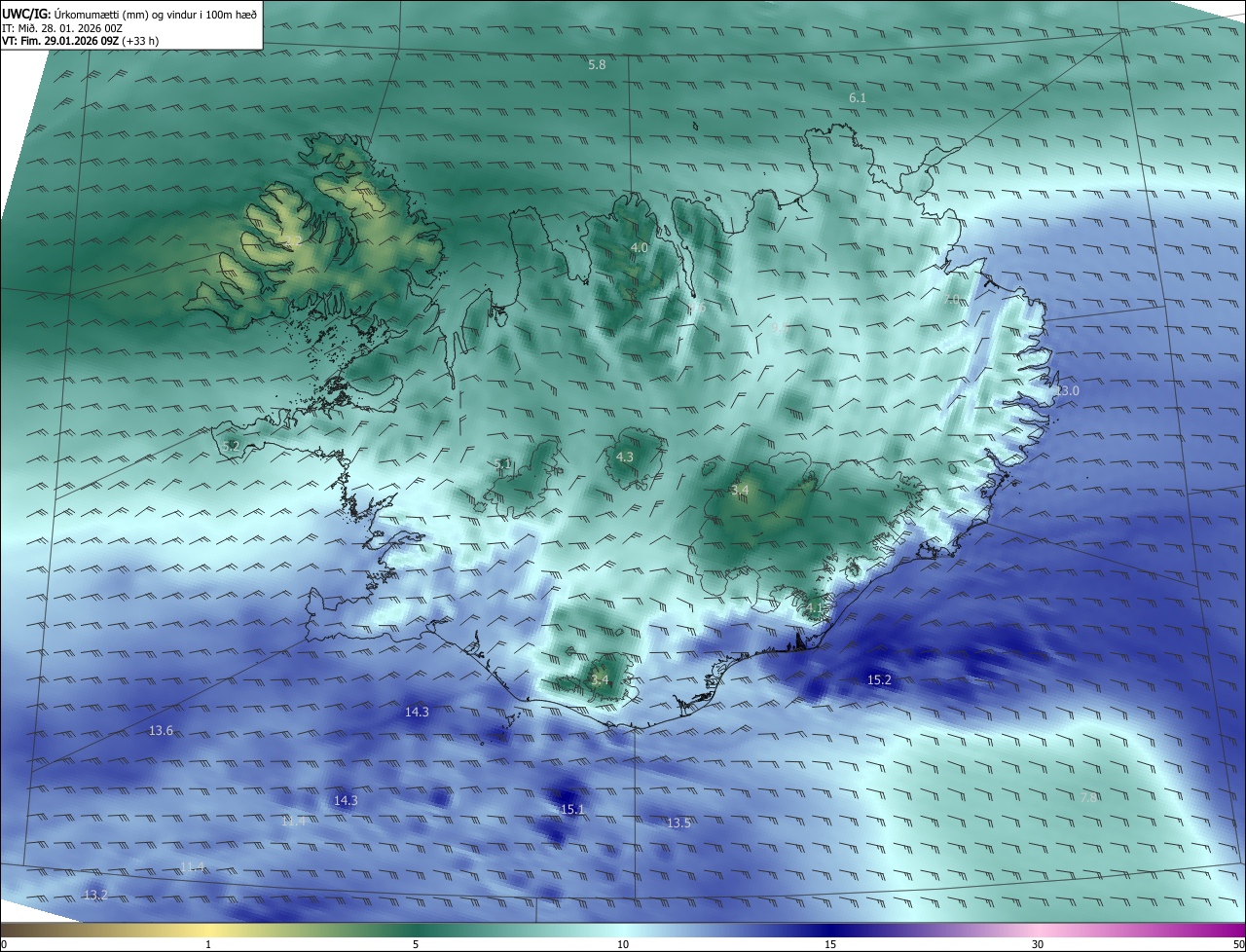Viewport: 1246px width, 952px height.
Task: Click the color scale tick label 0
Action: (4, 944)
